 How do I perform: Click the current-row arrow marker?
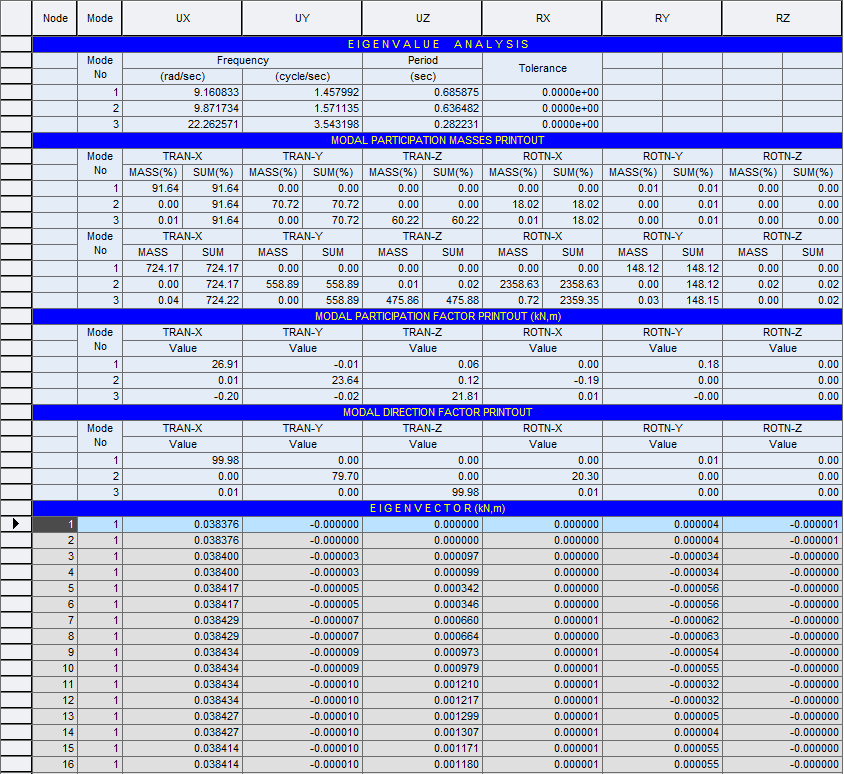click(x=16, y=524)
